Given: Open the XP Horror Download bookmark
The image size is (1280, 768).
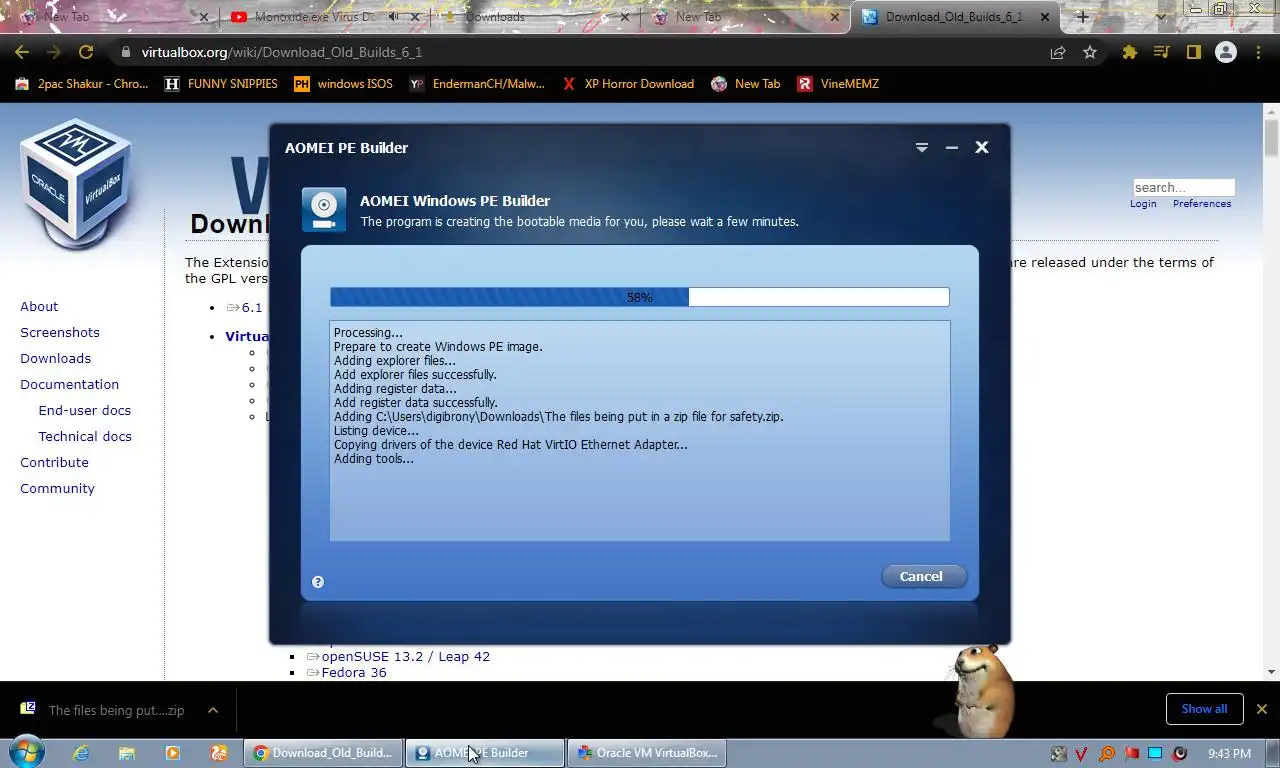Looking at the screenshot, I should (x=627, y=84).
